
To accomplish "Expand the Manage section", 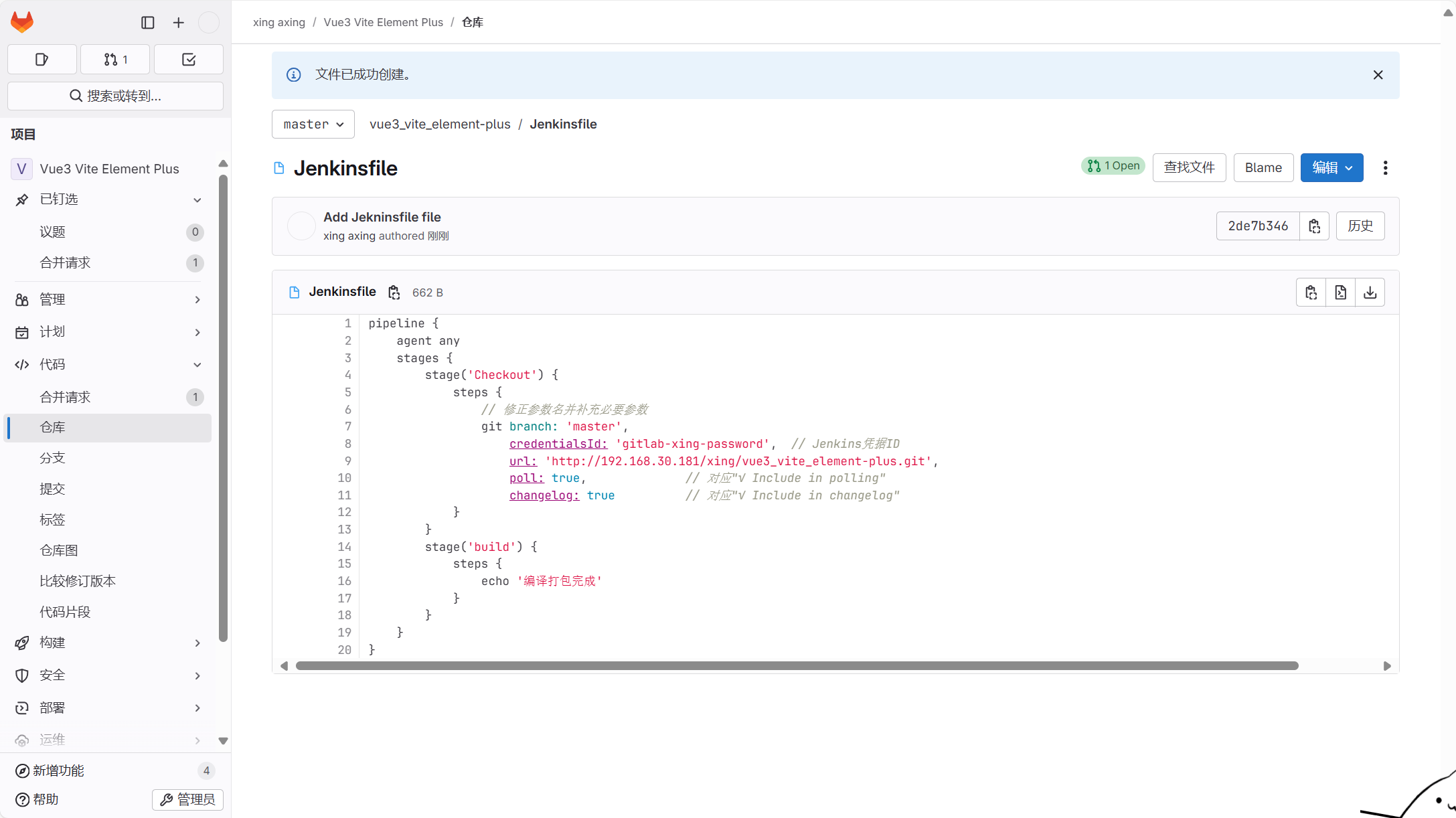I will (x=108, y=300).
